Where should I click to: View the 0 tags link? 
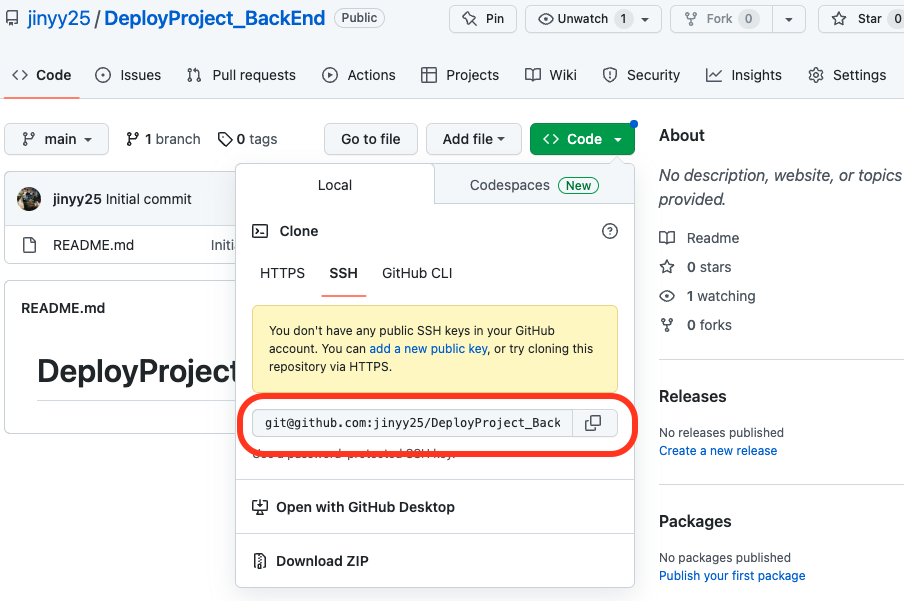(247, 139)
